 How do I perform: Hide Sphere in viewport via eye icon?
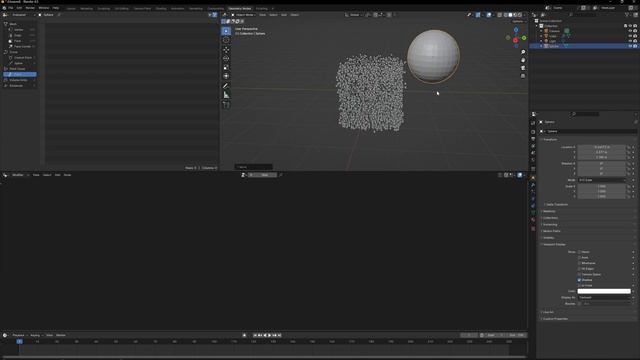point(630,46)
